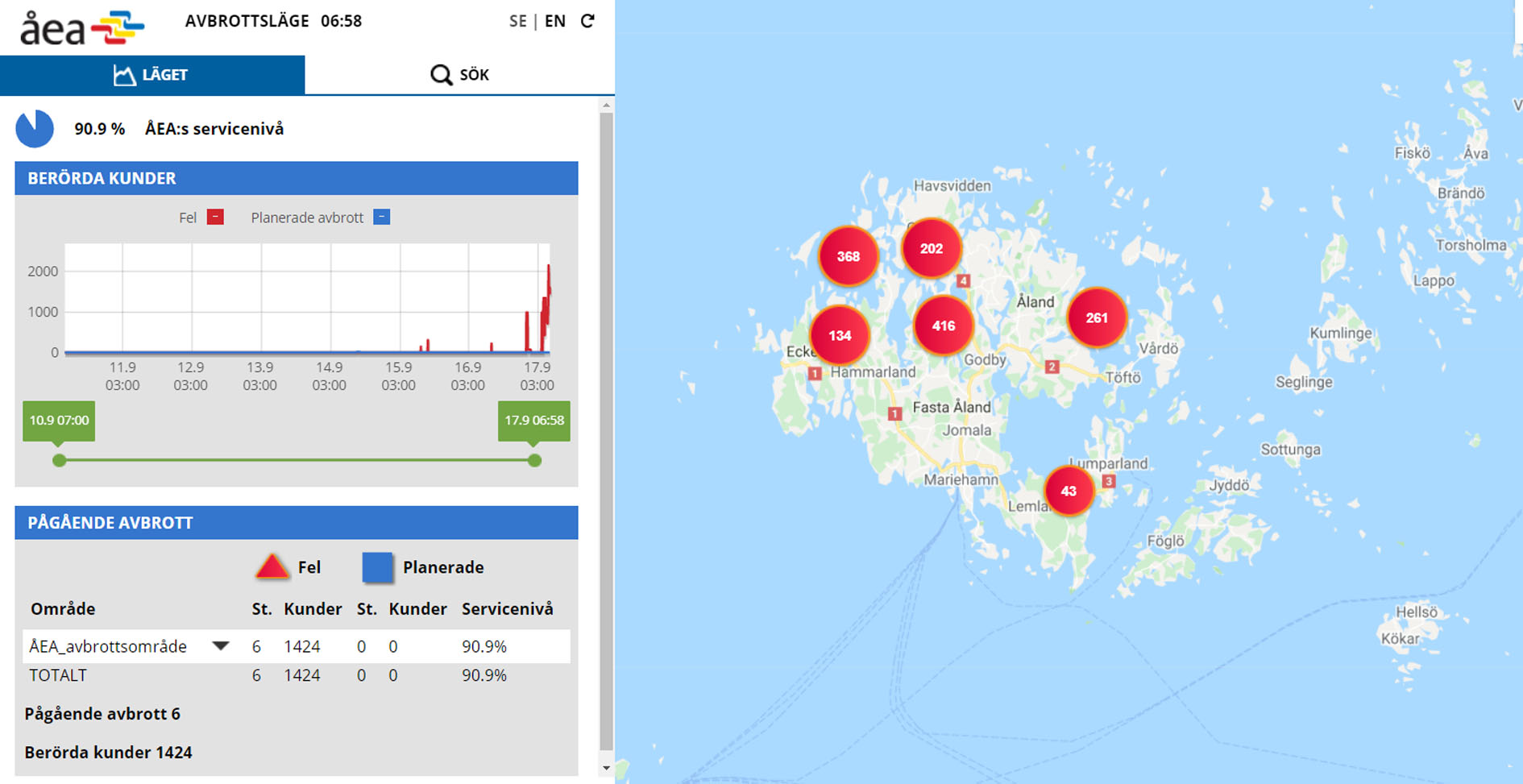Select the SE language option
The height and width of the screenshot is (784, 1523).
(x=517, y=22)
